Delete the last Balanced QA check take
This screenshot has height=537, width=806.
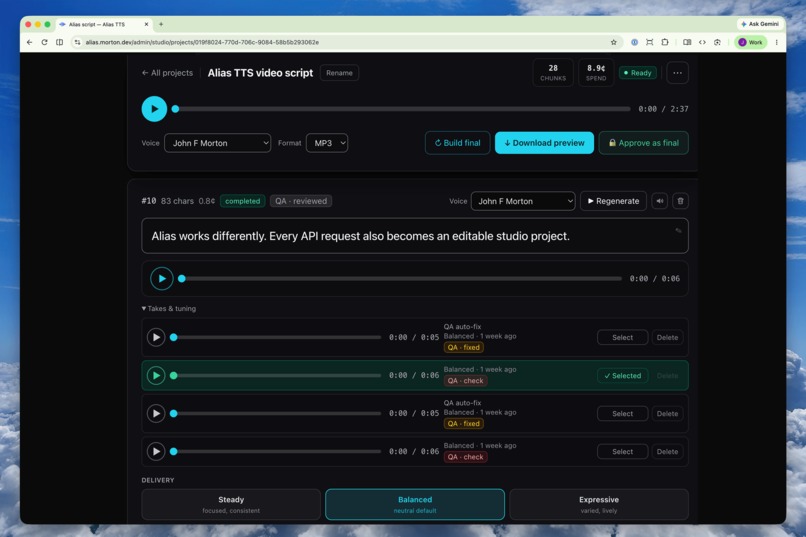click(667, 452)
